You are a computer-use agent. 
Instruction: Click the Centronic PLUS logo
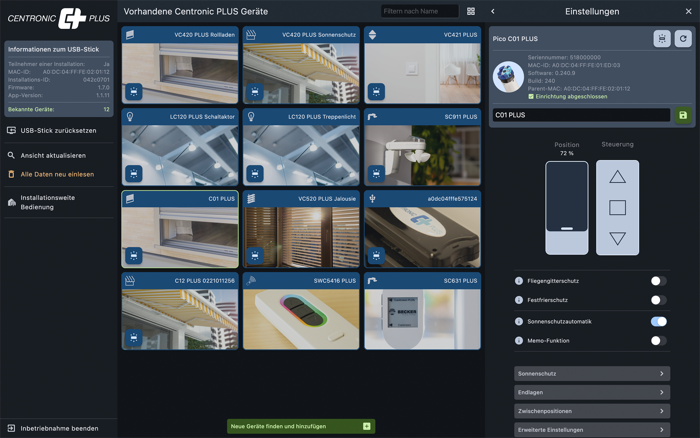[58, 18]
